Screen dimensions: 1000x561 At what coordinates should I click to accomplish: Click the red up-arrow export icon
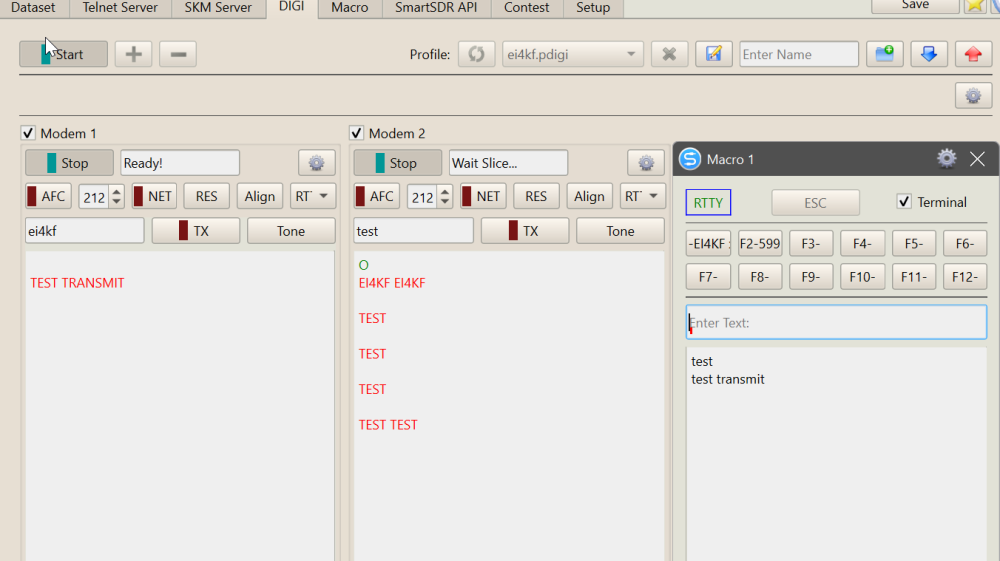tap(973, 54)
